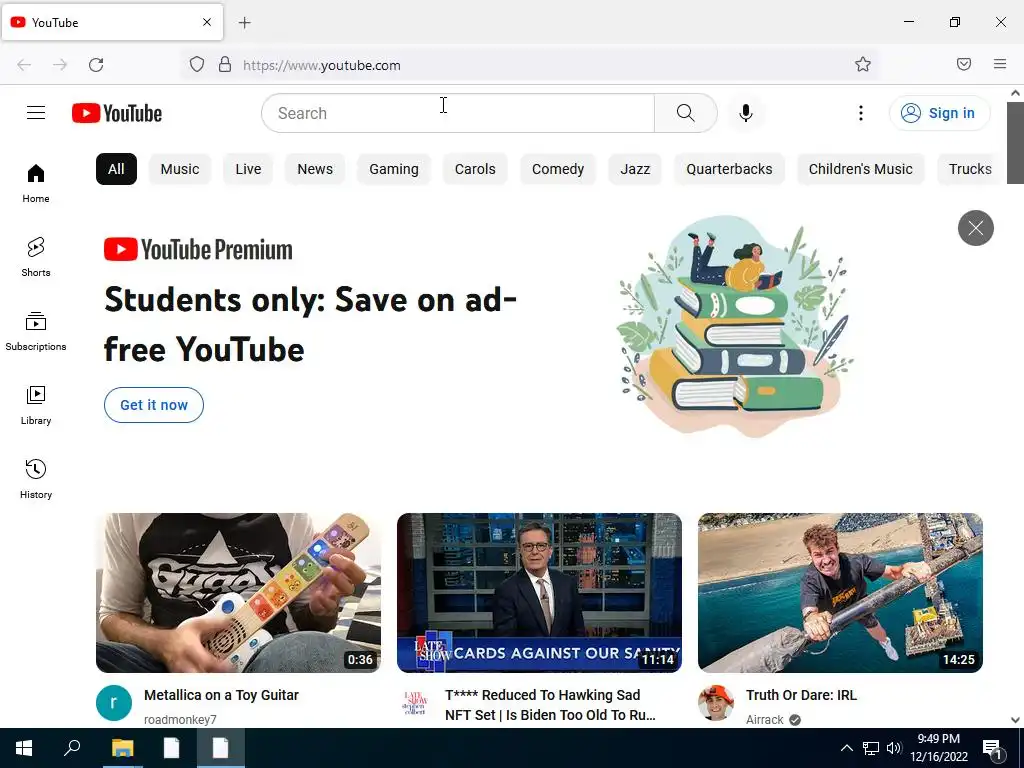1024x768 pixels.
Task: Open File Explorer from taskbar
Action: click(x=122, y=748)
